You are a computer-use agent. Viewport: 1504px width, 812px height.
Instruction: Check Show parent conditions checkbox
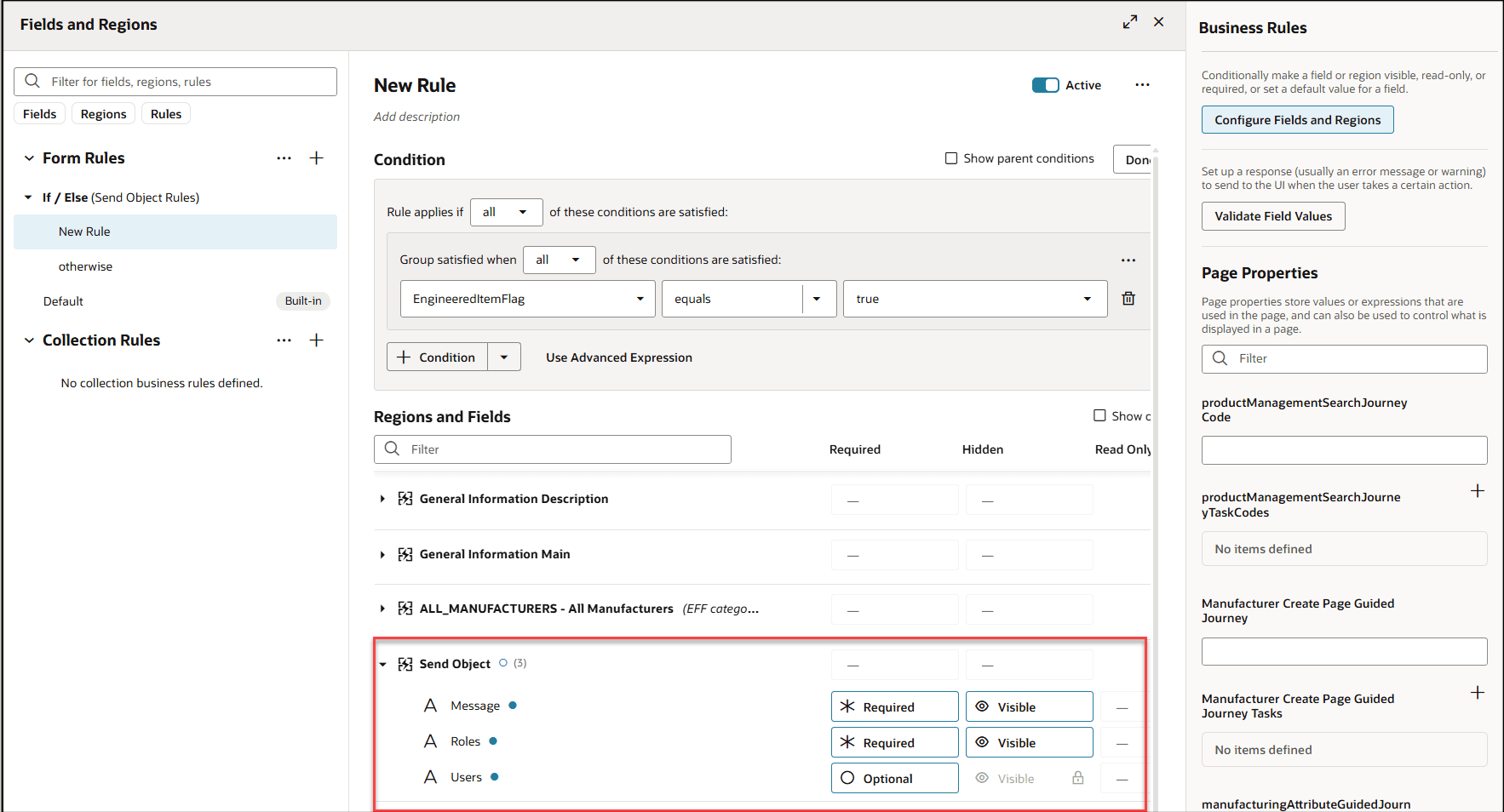[x=951, y=158]
